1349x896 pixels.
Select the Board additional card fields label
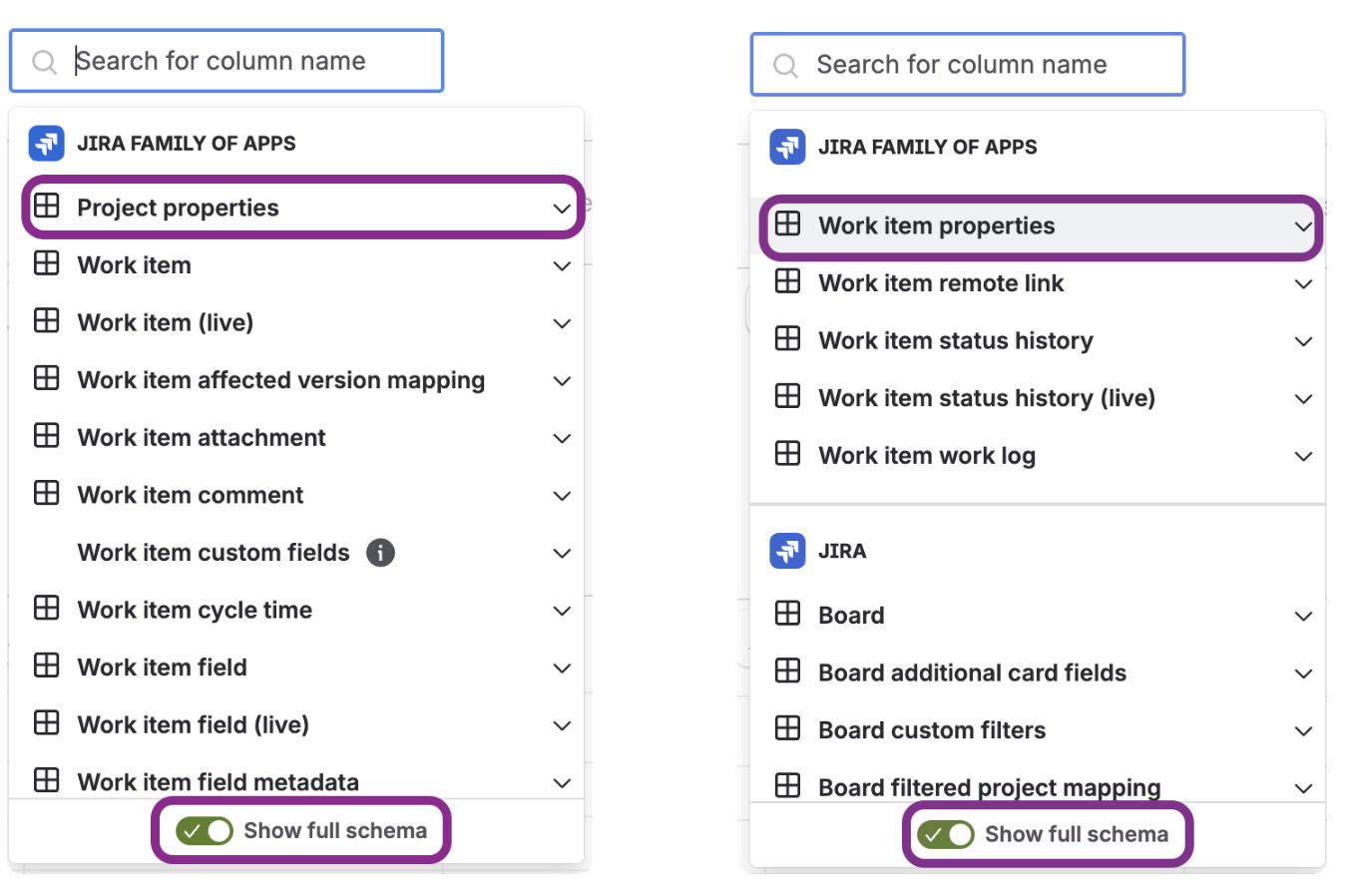[x=973, y=672]
